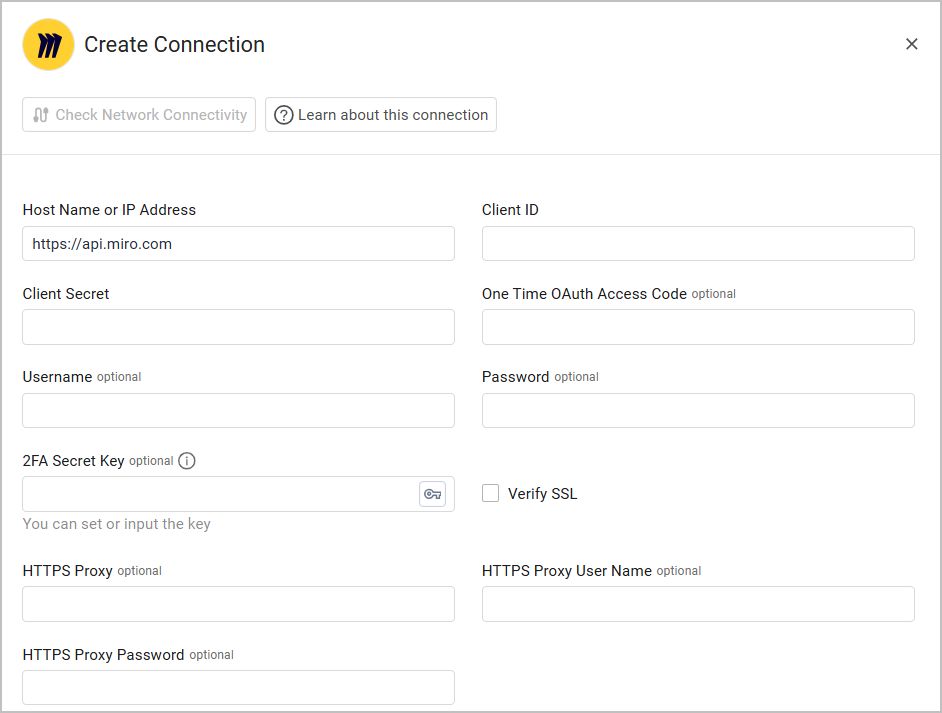Select the Password input field
942x713 pixels.
tap(698, 410)
